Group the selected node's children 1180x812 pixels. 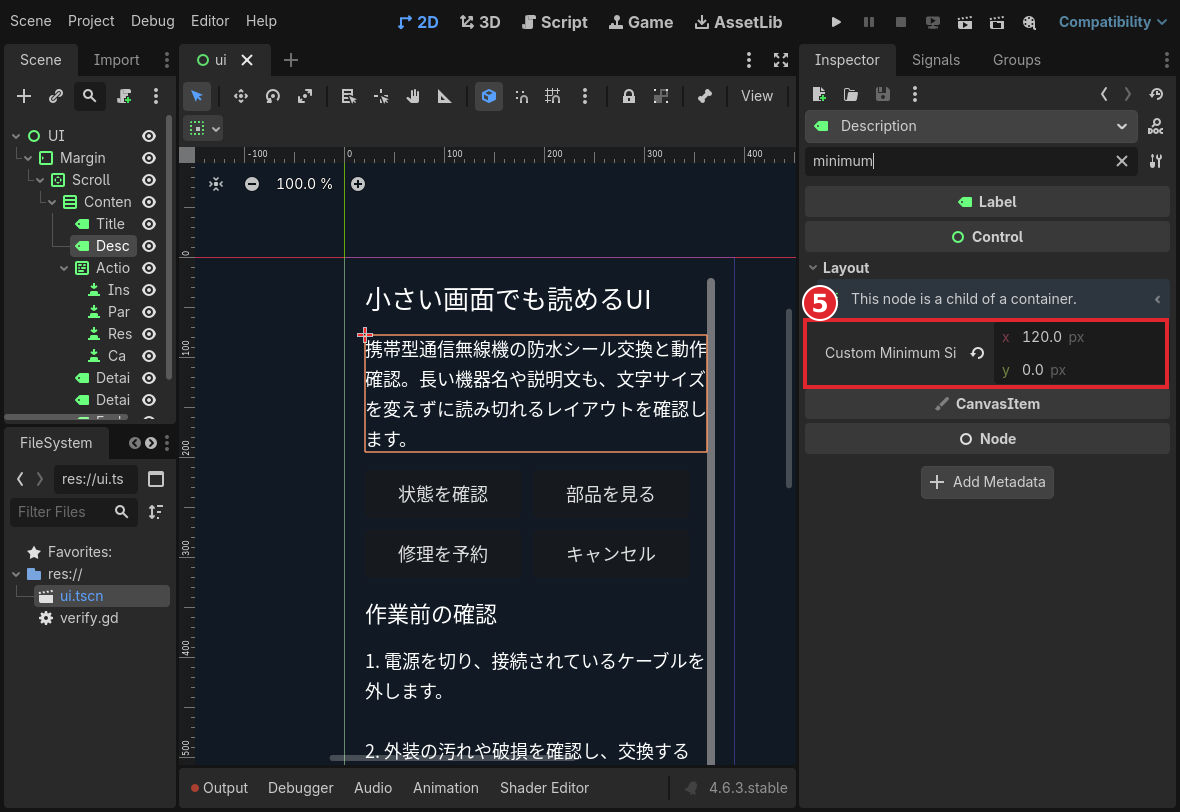click(x=661, y=96)
